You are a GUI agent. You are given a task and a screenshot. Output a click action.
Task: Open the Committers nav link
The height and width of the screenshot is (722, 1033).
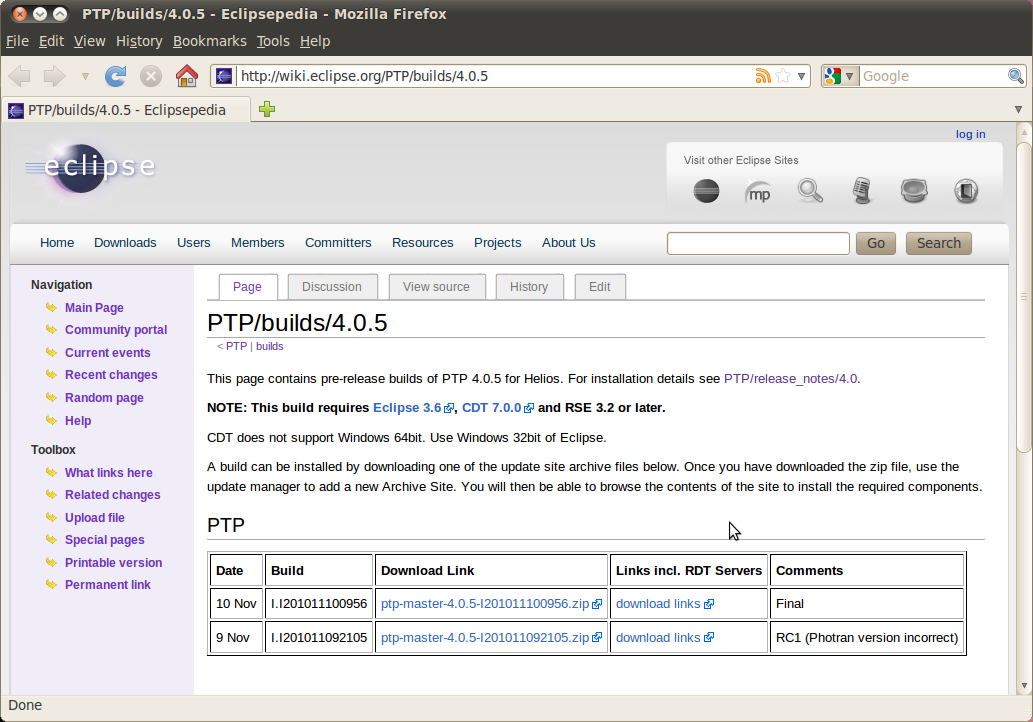[x=338, y=242]
